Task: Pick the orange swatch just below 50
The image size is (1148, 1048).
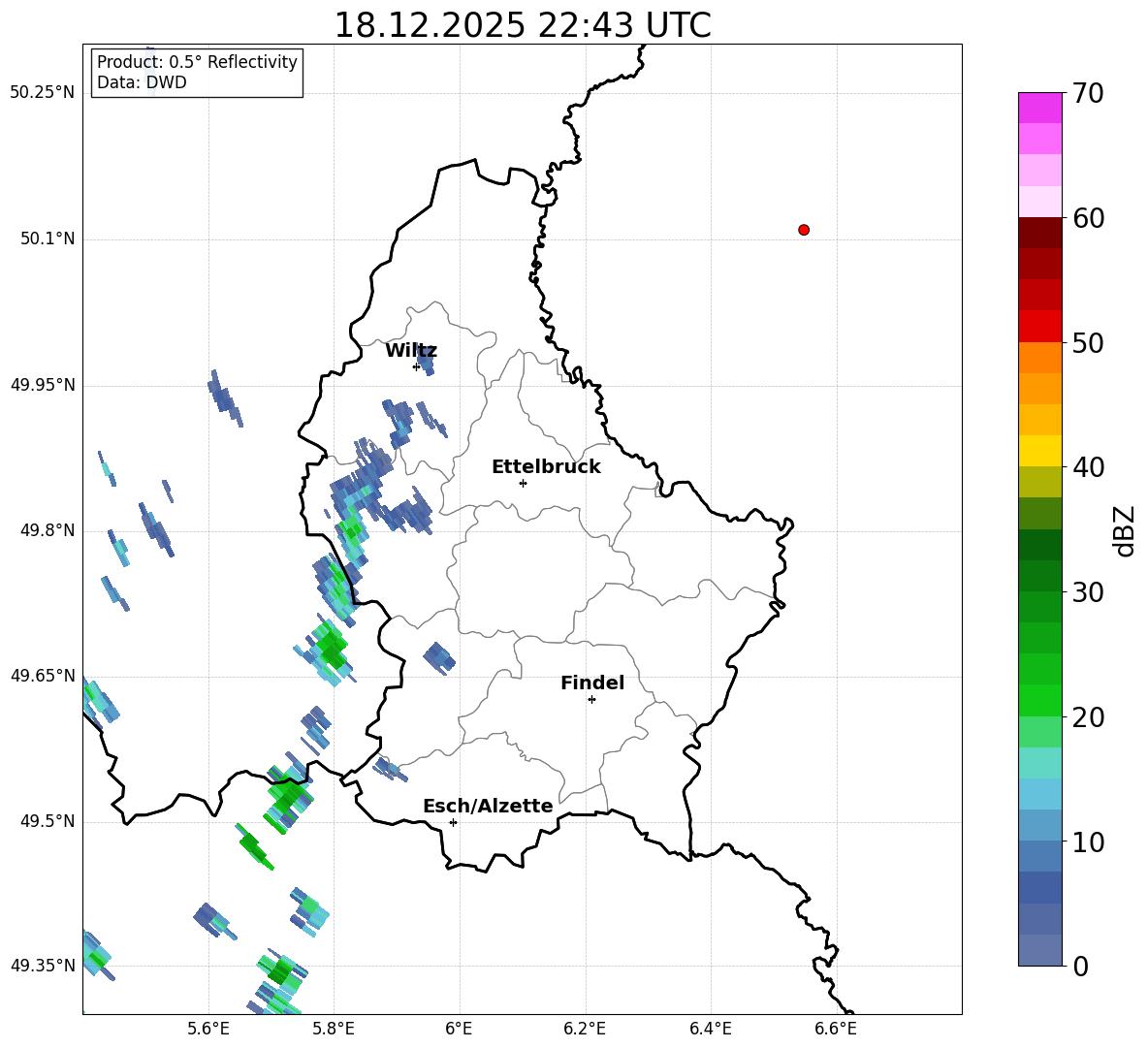Action: (1039, 358)
